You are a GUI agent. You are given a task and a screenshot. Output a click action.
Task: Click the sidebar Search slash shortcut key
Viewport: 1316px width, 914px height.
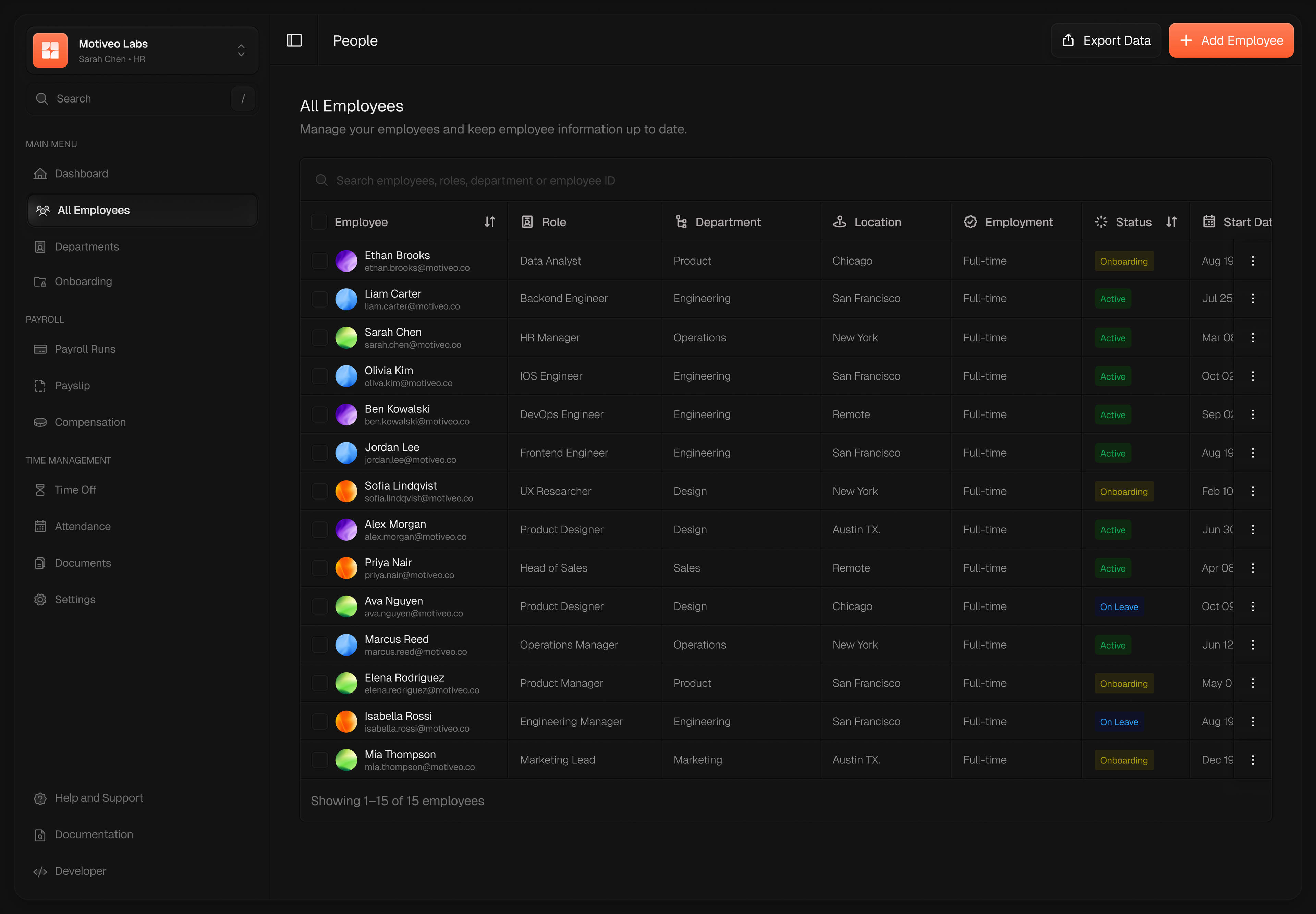click(243, 98)
